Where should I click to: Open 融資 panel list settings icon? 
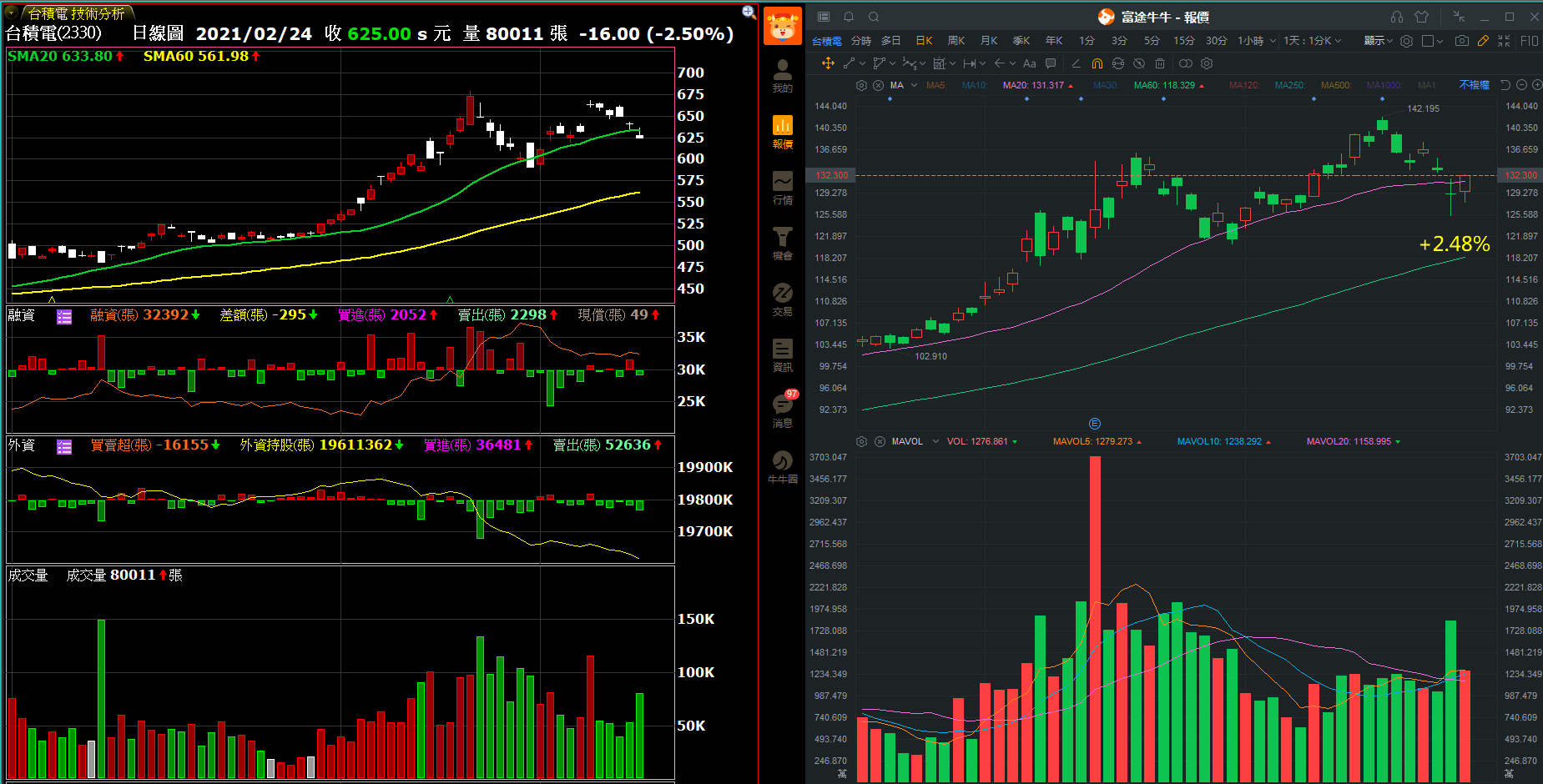[64, 316]
